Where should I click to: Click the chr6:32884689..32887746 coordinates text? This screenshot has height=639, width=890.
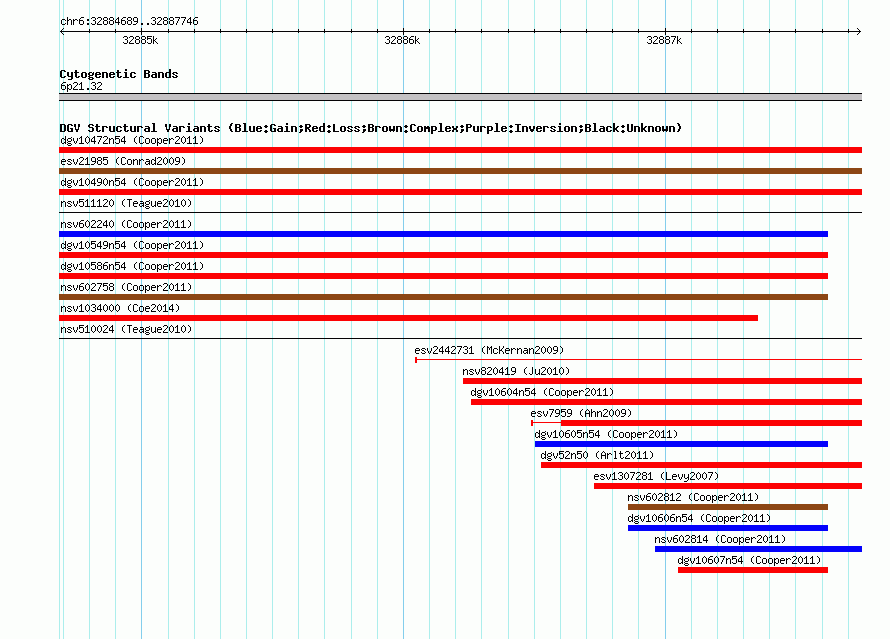[x=129, y=21]
